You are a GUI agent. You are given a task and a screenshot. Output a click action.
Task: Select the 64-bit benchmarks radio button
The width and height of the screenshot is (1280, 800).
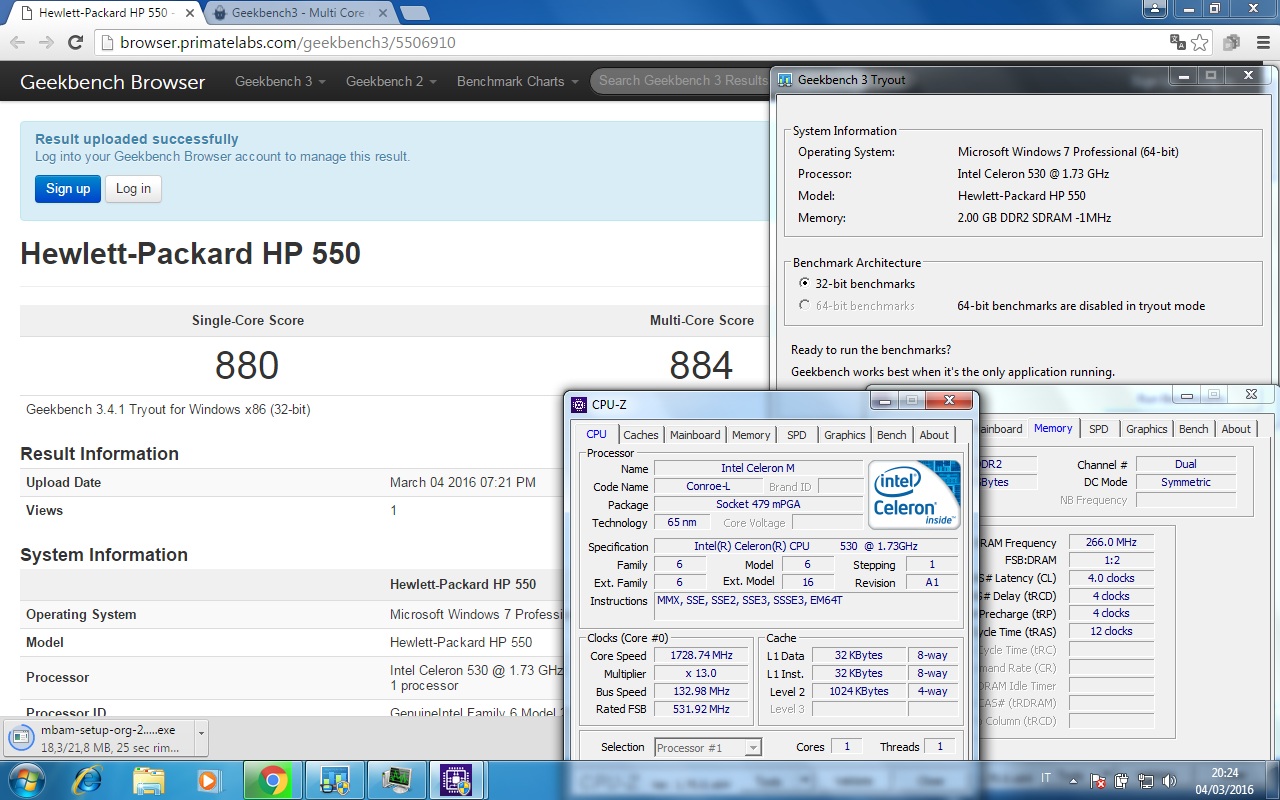click(x=804, y=306)
